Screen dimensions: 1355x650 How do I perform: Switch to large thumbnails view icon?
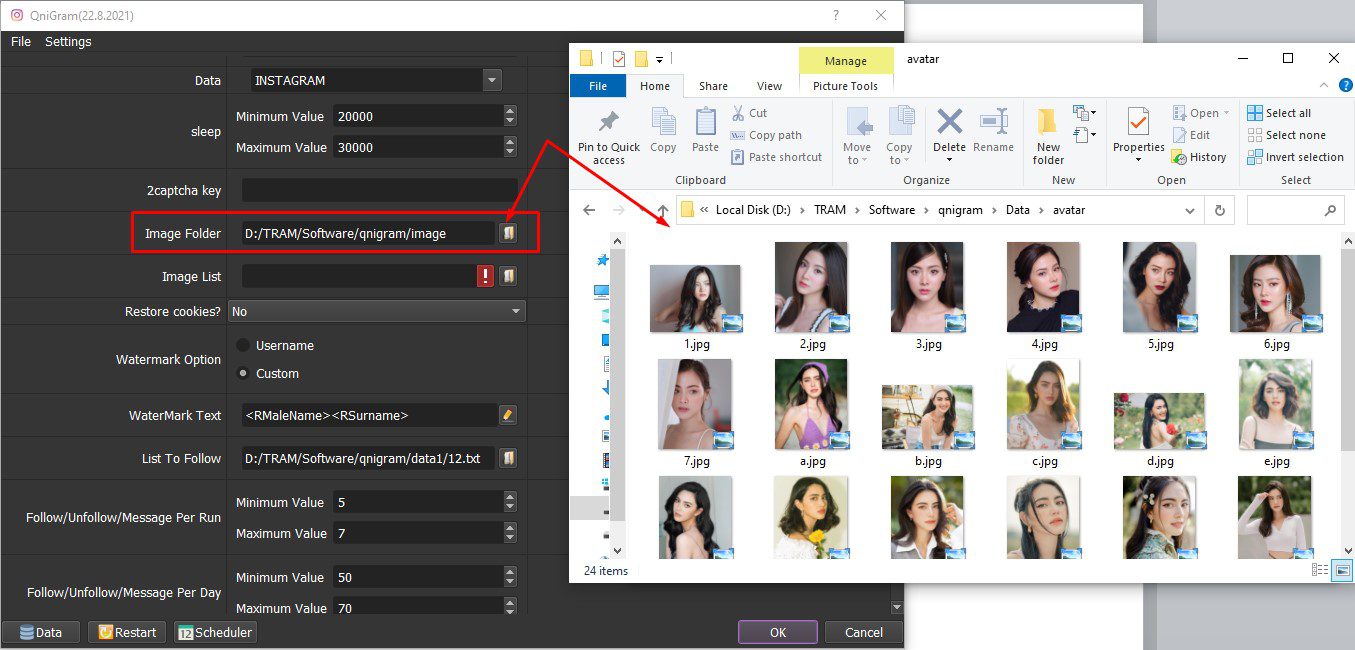(1342, 570)
